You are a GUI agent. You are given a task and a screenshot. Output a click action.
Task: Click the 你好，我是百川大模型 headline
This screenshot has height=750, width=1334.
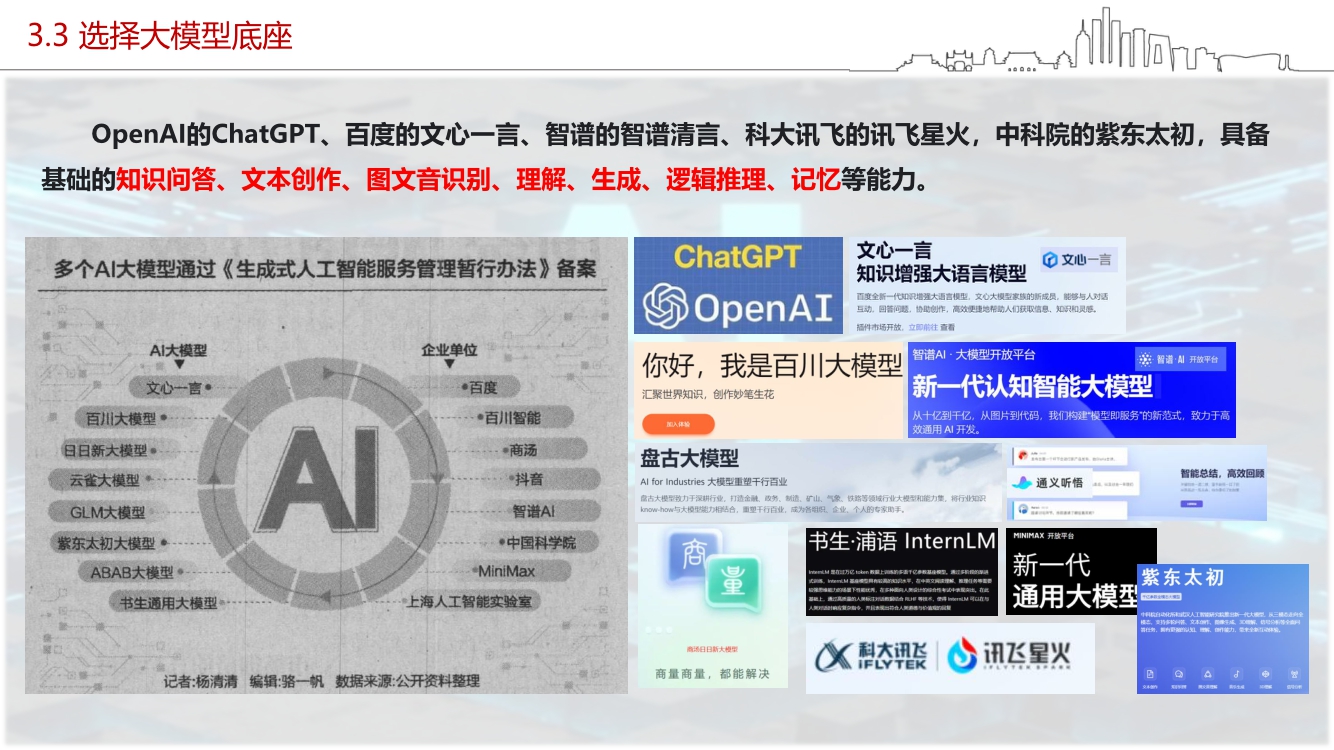pyautogui.click(x=772, y=365)
